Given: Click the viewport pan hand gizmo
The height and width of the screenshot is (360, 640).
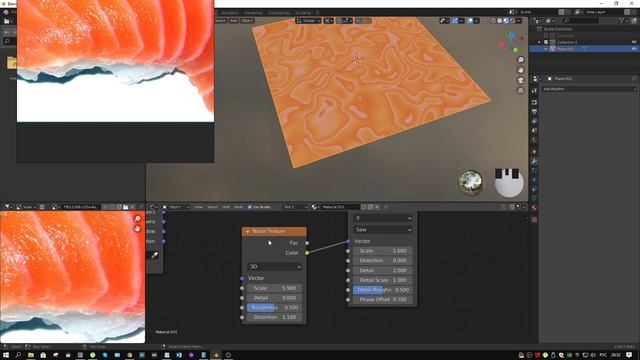Looking at the screenshot, I should coord(521,70).
